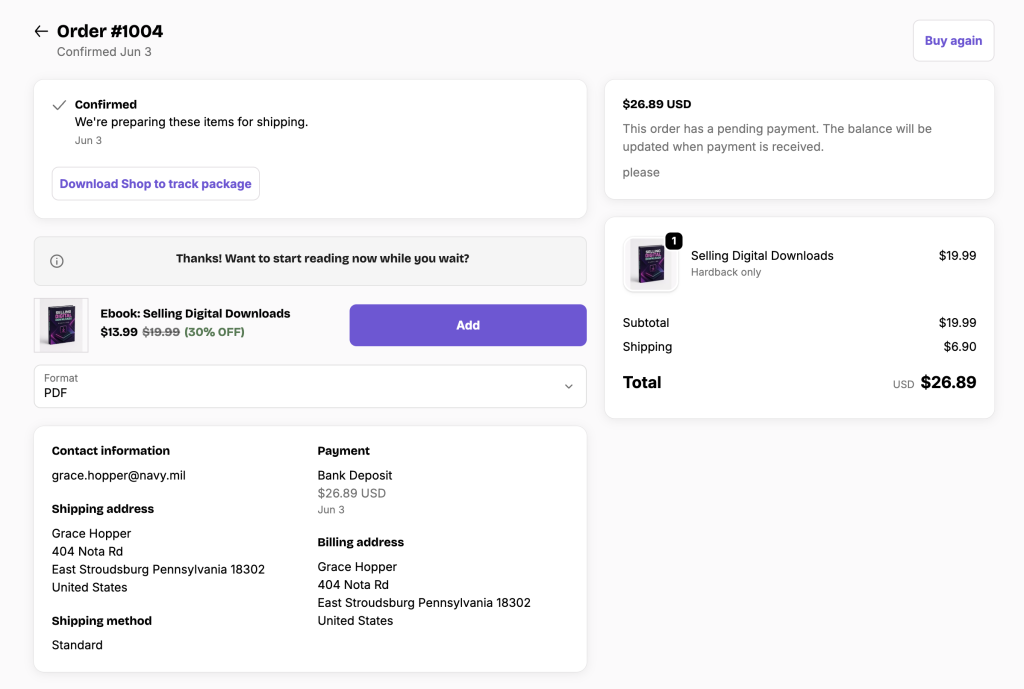
Task: Click Grace Hopper in billing address
Action: [x=357, y=567]
